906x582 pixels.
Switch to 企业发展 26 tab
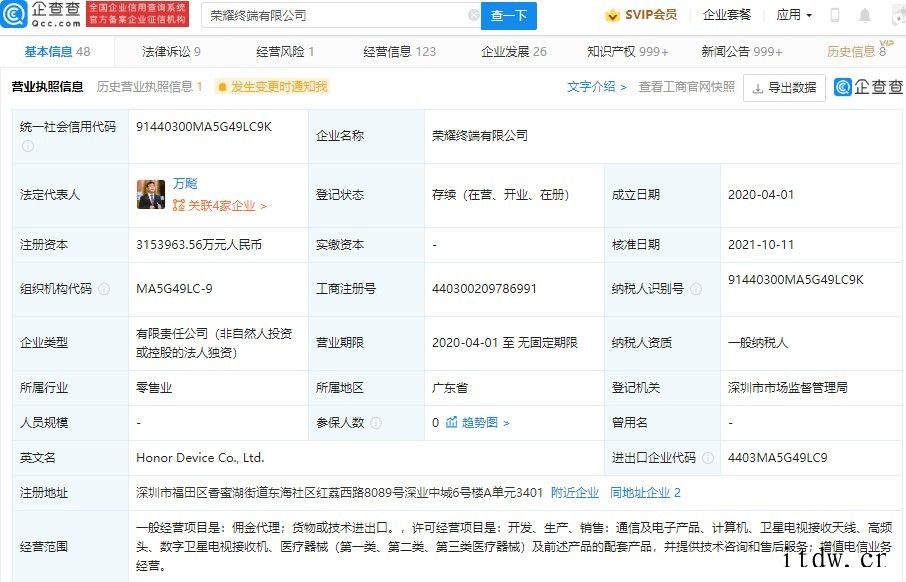(514, 51)
